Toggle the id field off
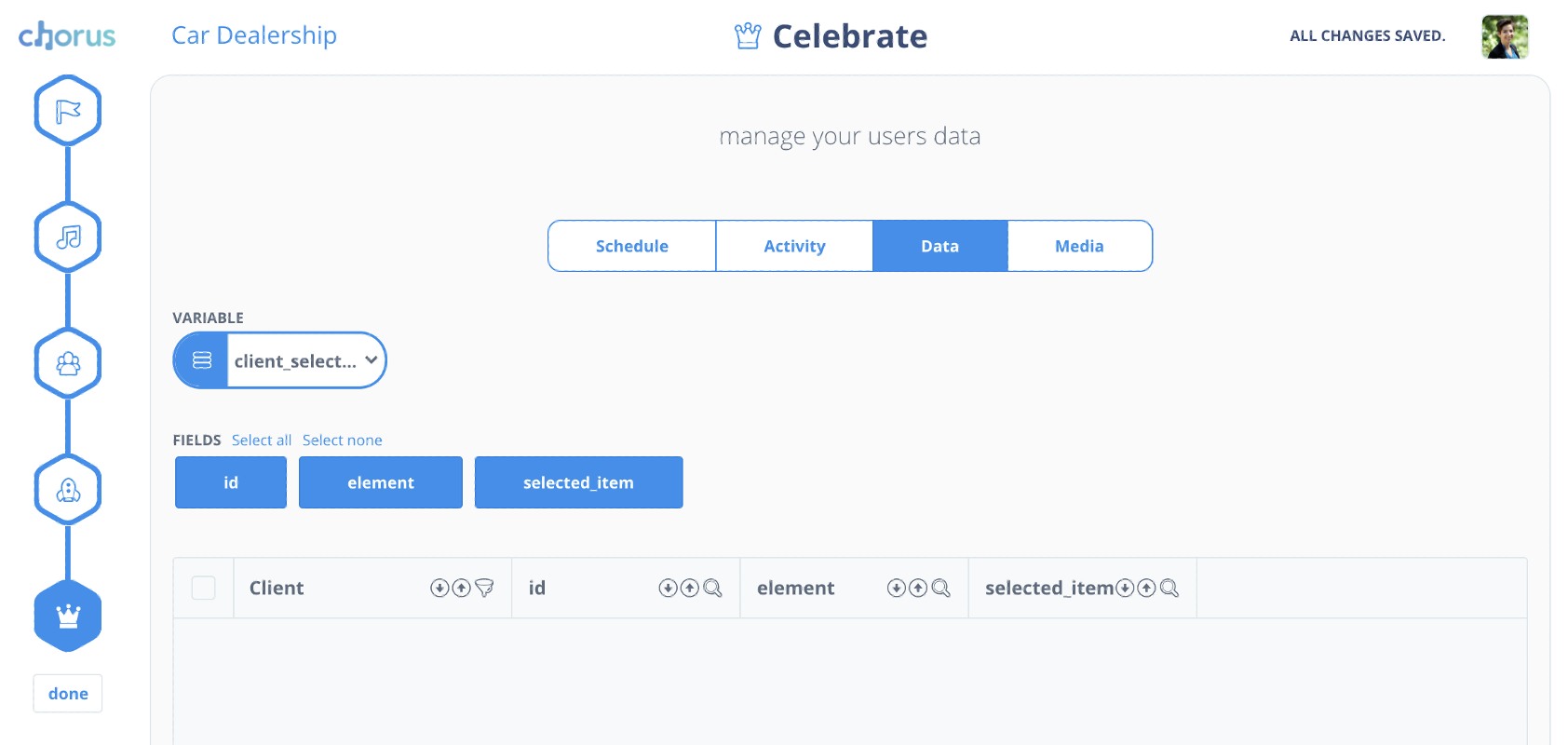1568x745 pixels. coord(231,482)
